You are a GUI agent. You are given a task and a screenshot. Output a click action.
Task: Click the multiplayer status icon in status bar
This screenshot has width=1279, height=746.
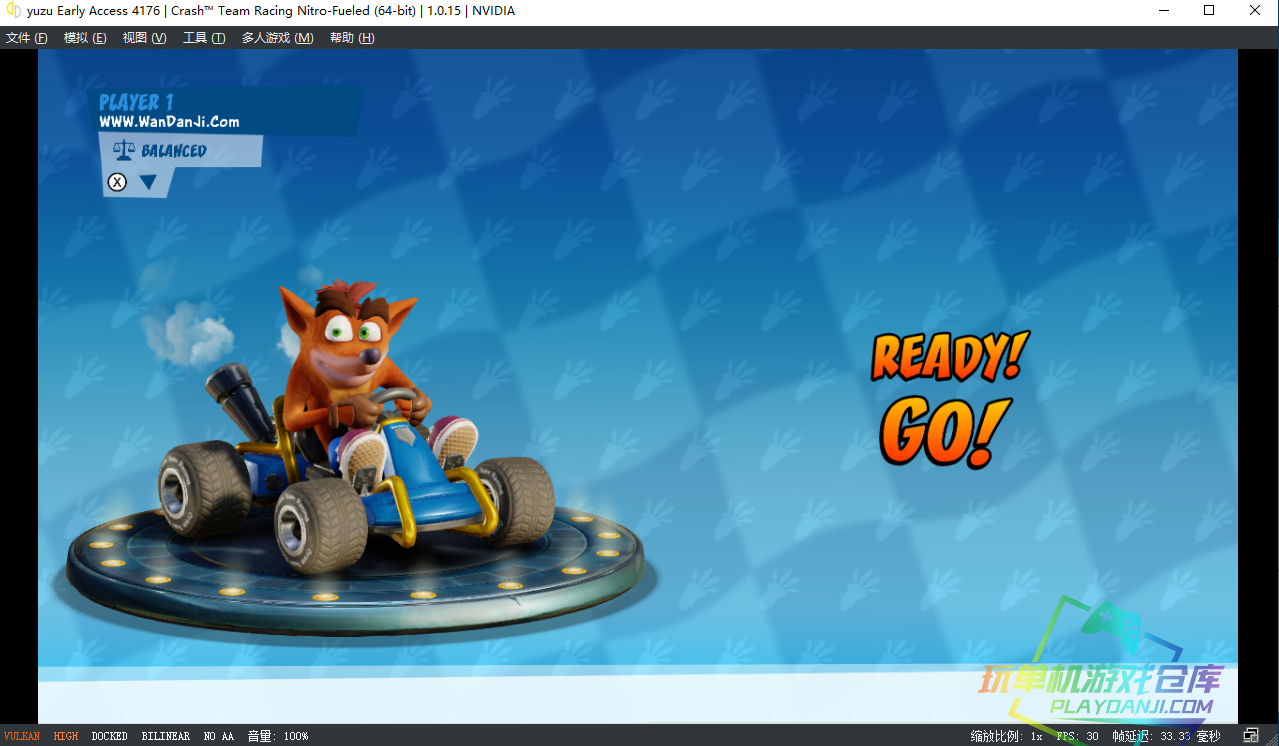coord(1249,736)
